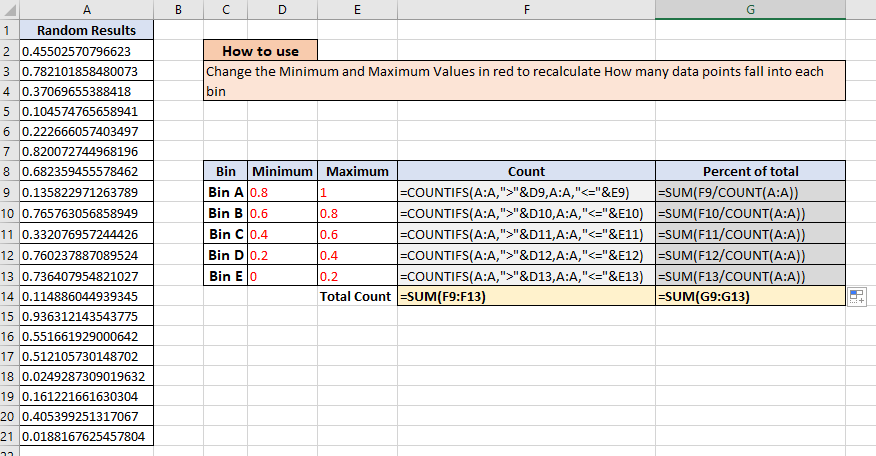Click cell with 0.37069655388418
Viewport: 876px width, 456px height.
pyautogui.click(x=87, y=91)
